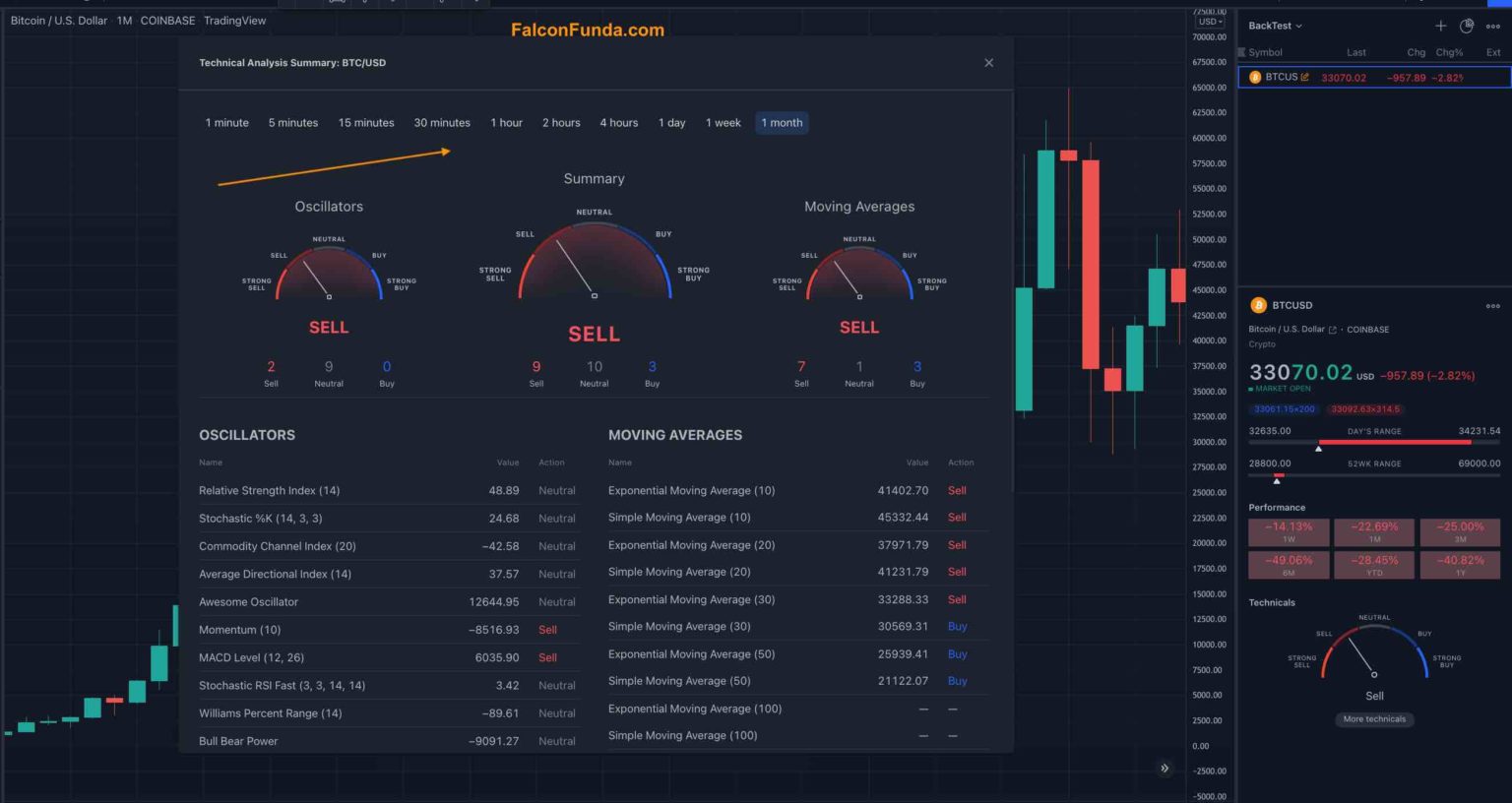Viewport: 1512px width, 803px height.
Task: Expand the BackTest watchlist dropdown
Action: 1276,26
